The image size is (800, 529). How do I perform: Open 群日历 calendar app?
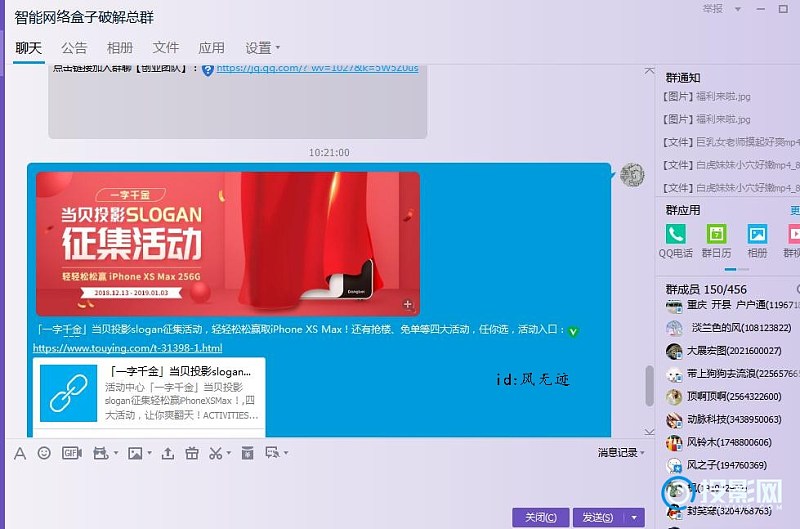(x=716, y=235)
